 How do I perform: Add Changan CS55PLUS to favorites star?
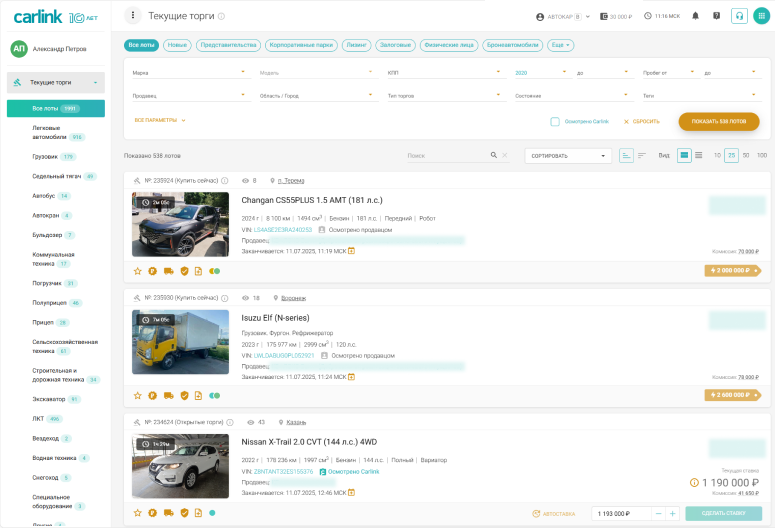click(138, 271)
